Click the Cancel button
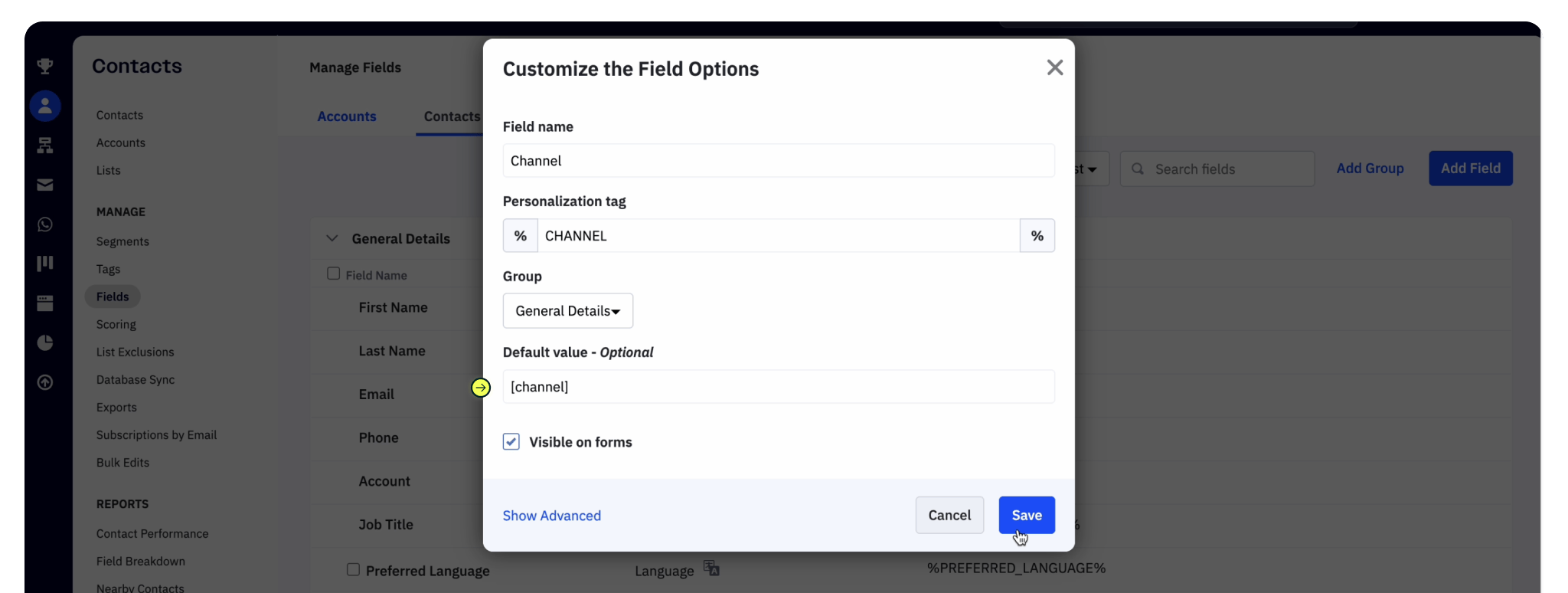The image size is (1568, 593). pos(949,516)
